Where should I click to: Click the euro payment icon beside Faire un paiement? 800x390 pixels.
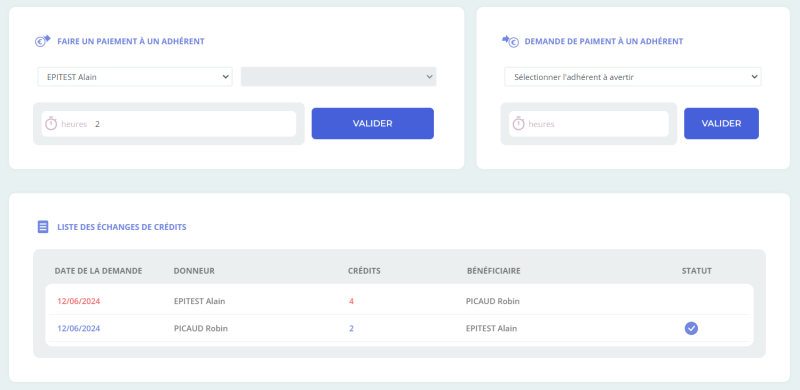point(43,41)
